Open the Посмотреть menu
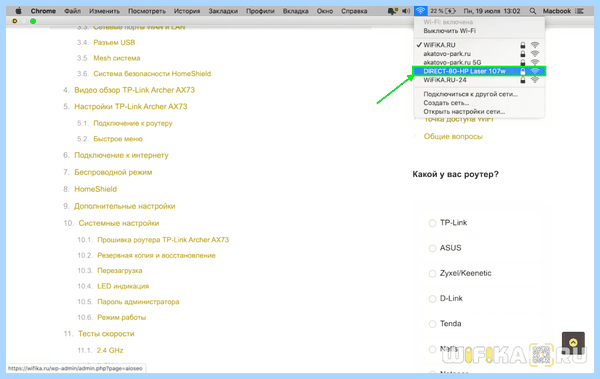The height and width of the screenshot is (379, 600). coord(147,11)
